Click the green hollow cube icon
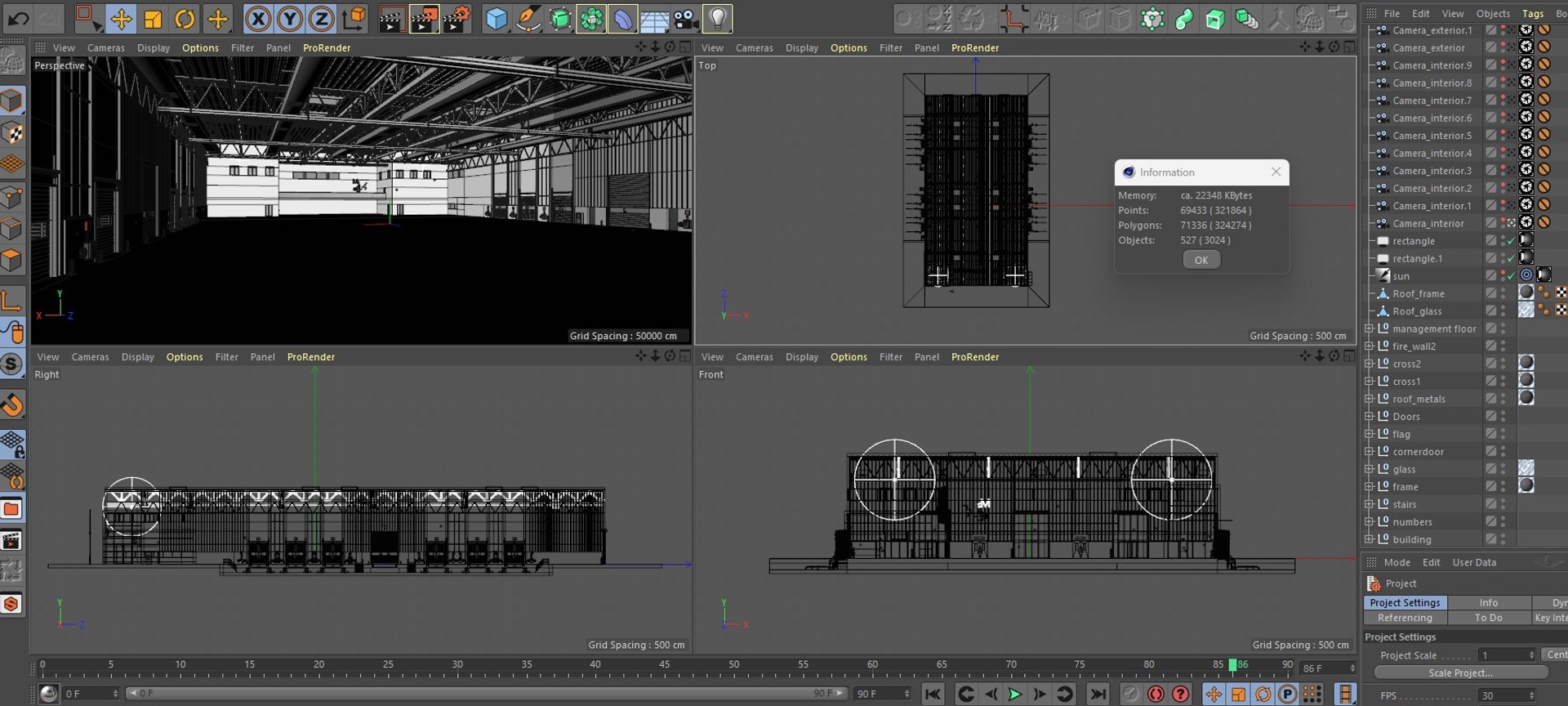Image resolution: width=1568 pixels, height=706 pixels. 1215,18
